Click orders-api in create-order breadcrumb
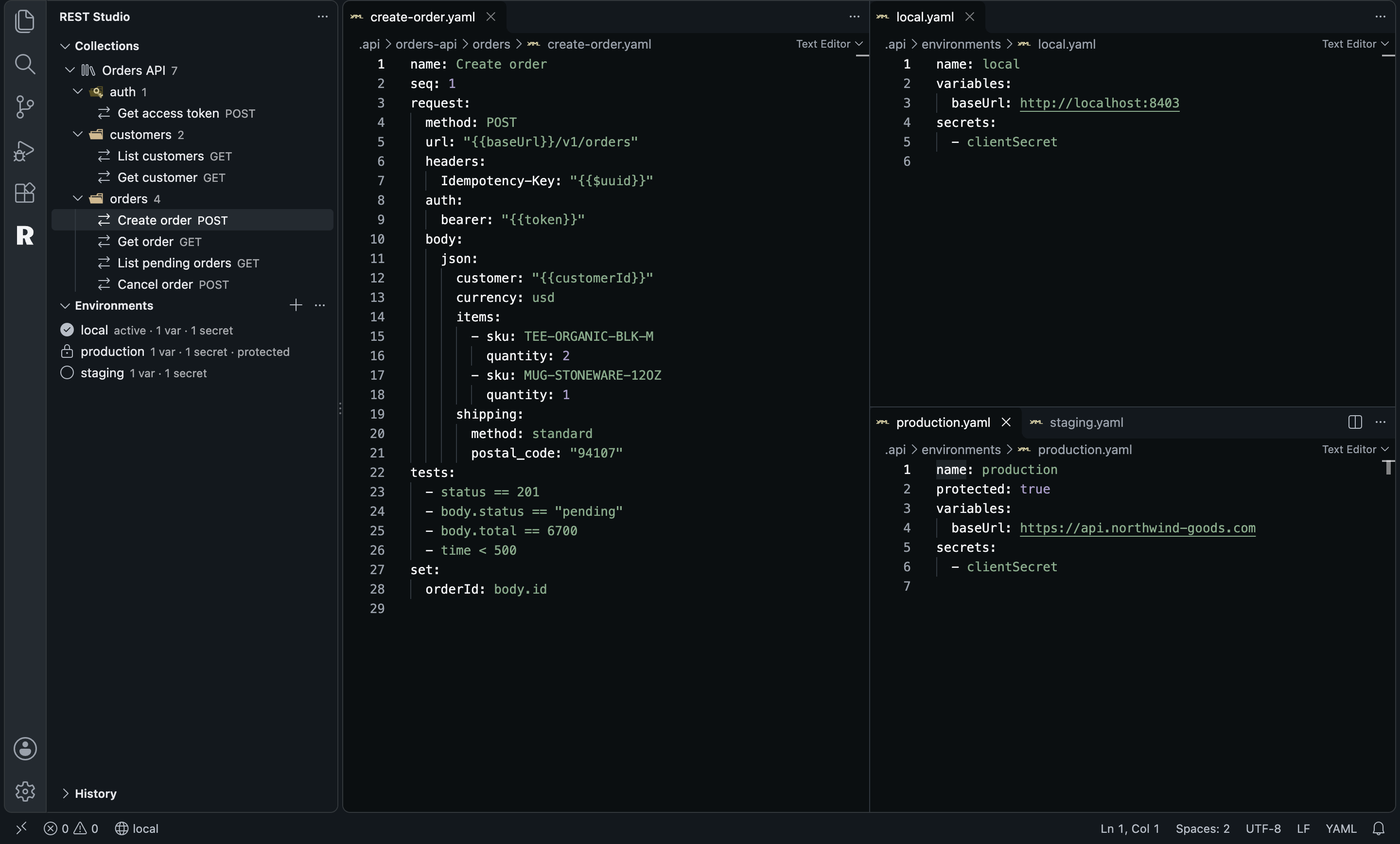Viewport: 1400px width, 844px height. pos(425,44)
